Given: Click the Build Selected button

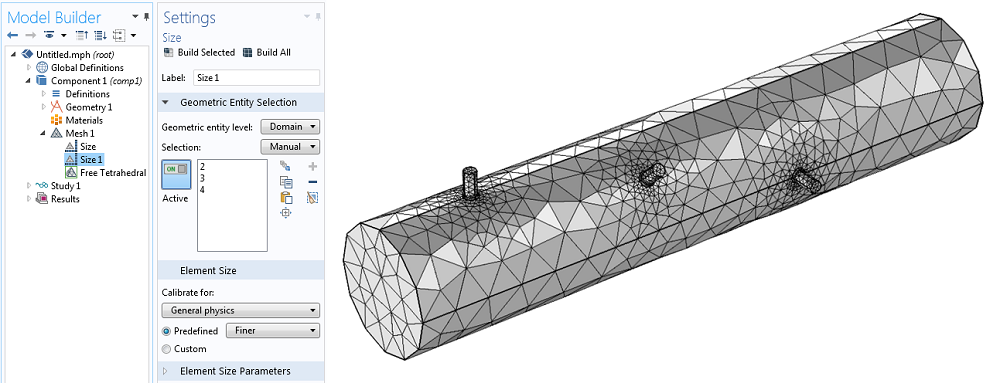Looking at the screenshot, I should [x=199, y=53].
